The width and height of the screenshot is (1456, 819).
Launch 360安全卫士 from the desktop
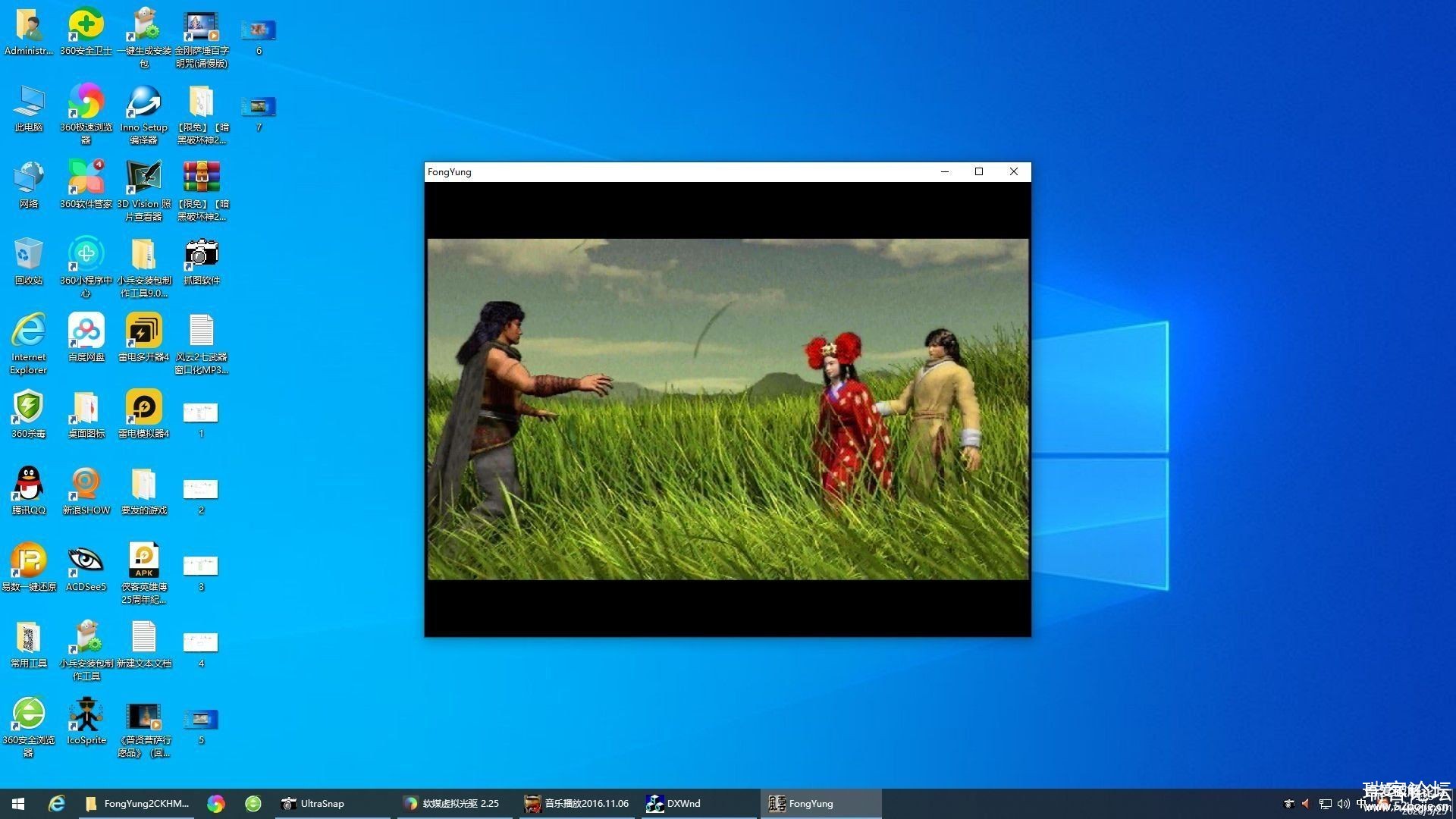pos(86,33)
